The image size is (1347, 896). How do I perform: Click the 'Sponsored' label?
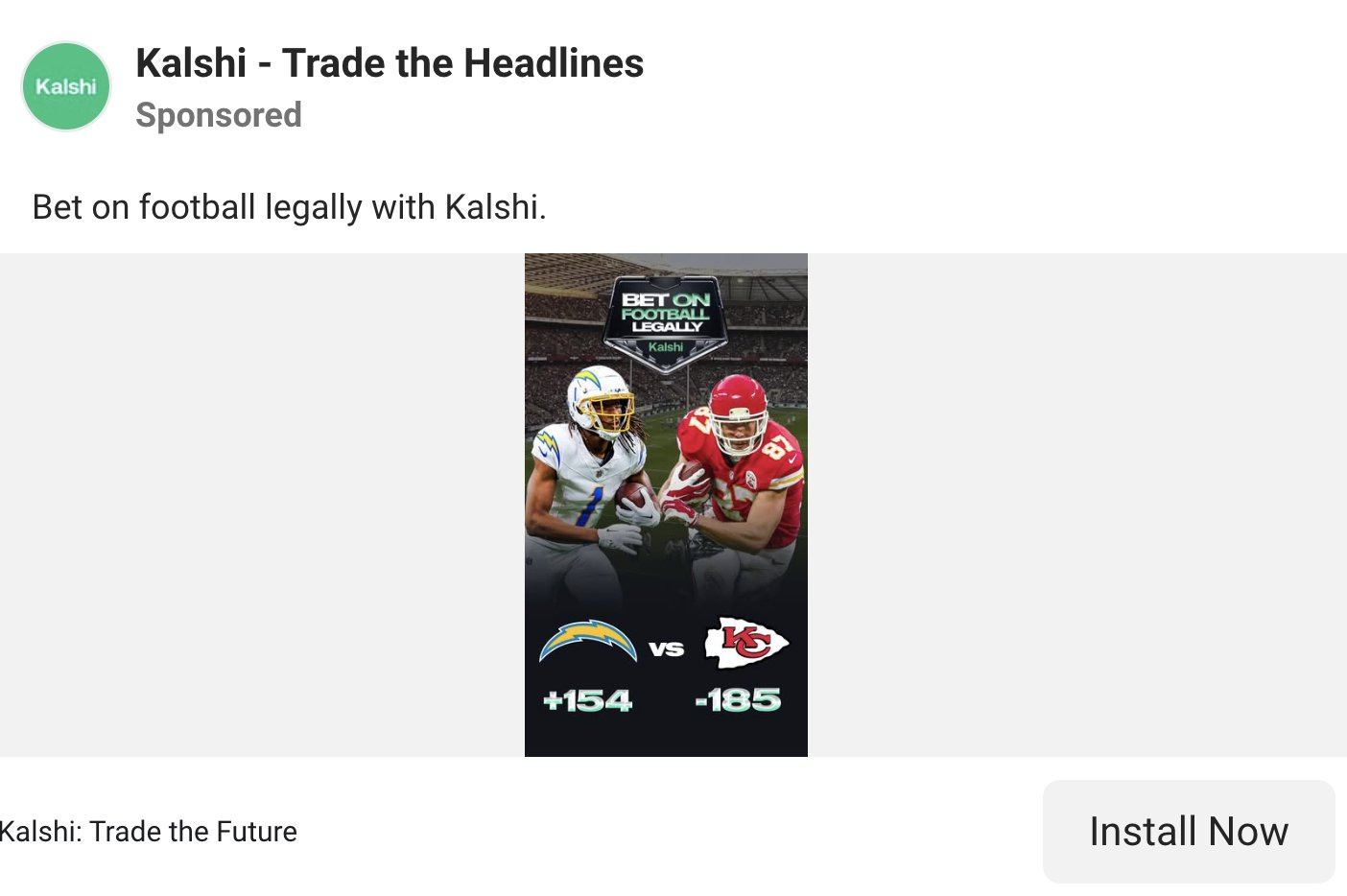tap(219, 114)
